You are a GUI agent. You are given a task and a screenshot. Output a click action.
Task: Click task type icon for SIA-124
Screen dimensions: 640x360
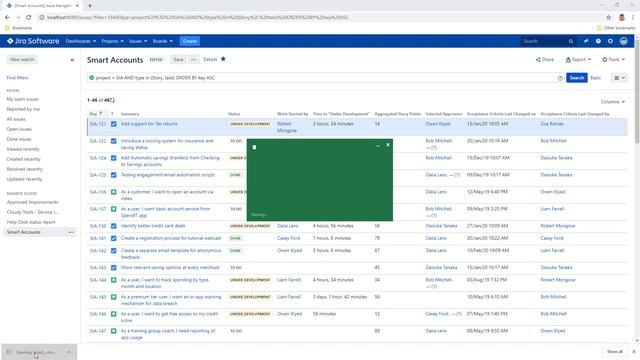(x=113, y=158)
